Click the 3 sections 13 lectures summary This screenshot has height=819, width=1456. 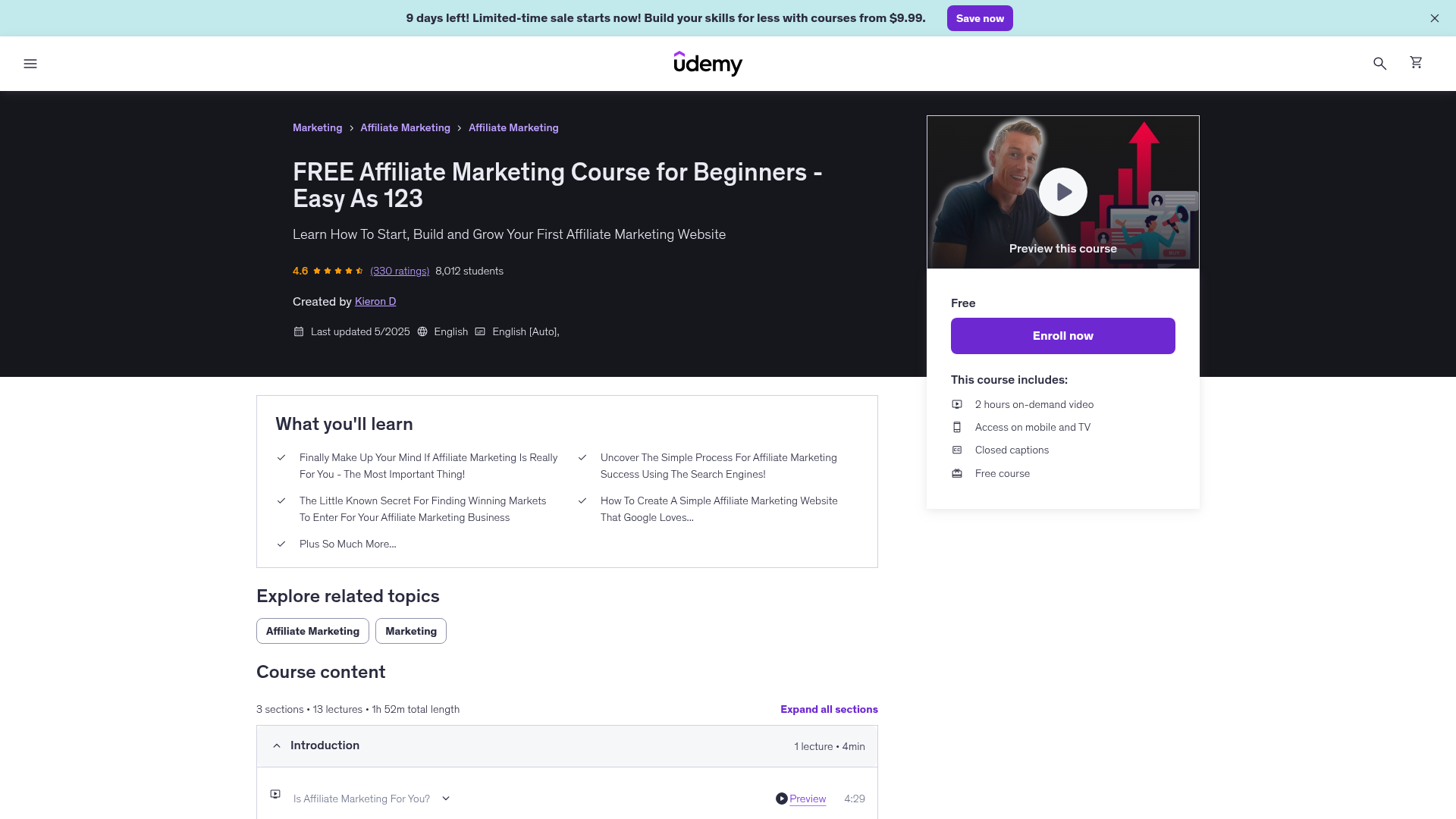[358, 709]
